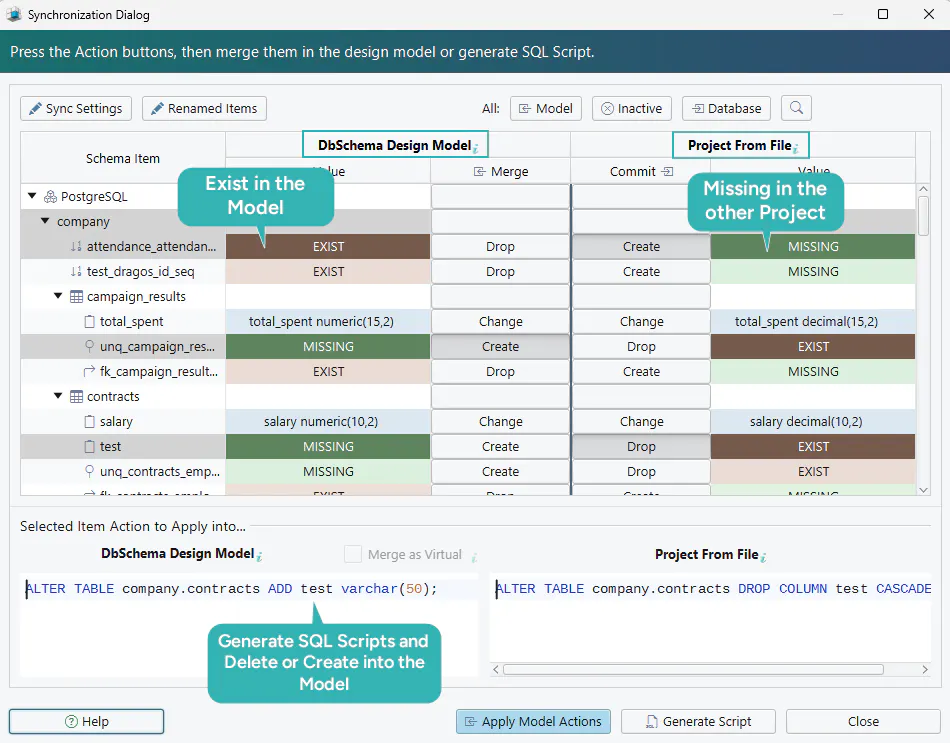This screenshot has height=743, width=950.
Task: Click the horizontal scrollbar under the Project From File SQL
Action: (693, 669)
